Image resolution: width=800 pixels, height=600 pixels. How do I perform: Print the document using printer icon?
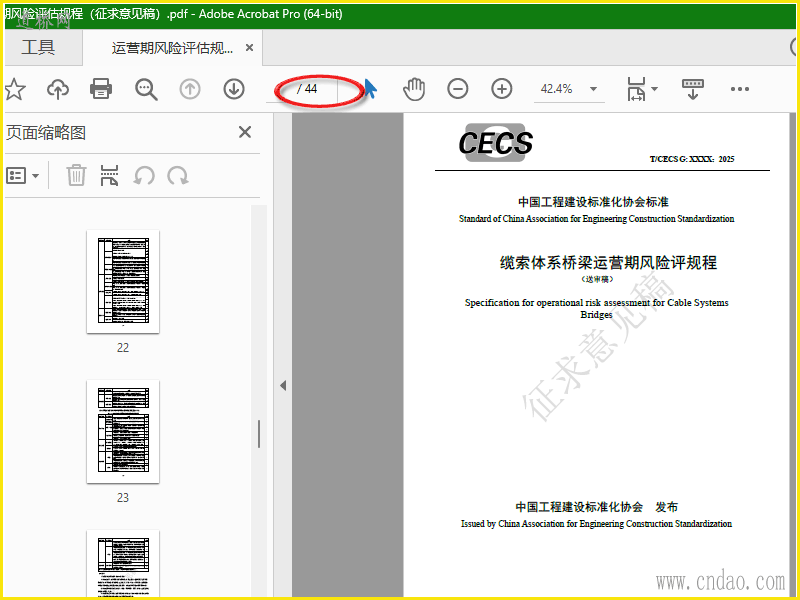(x=101, y=89)
